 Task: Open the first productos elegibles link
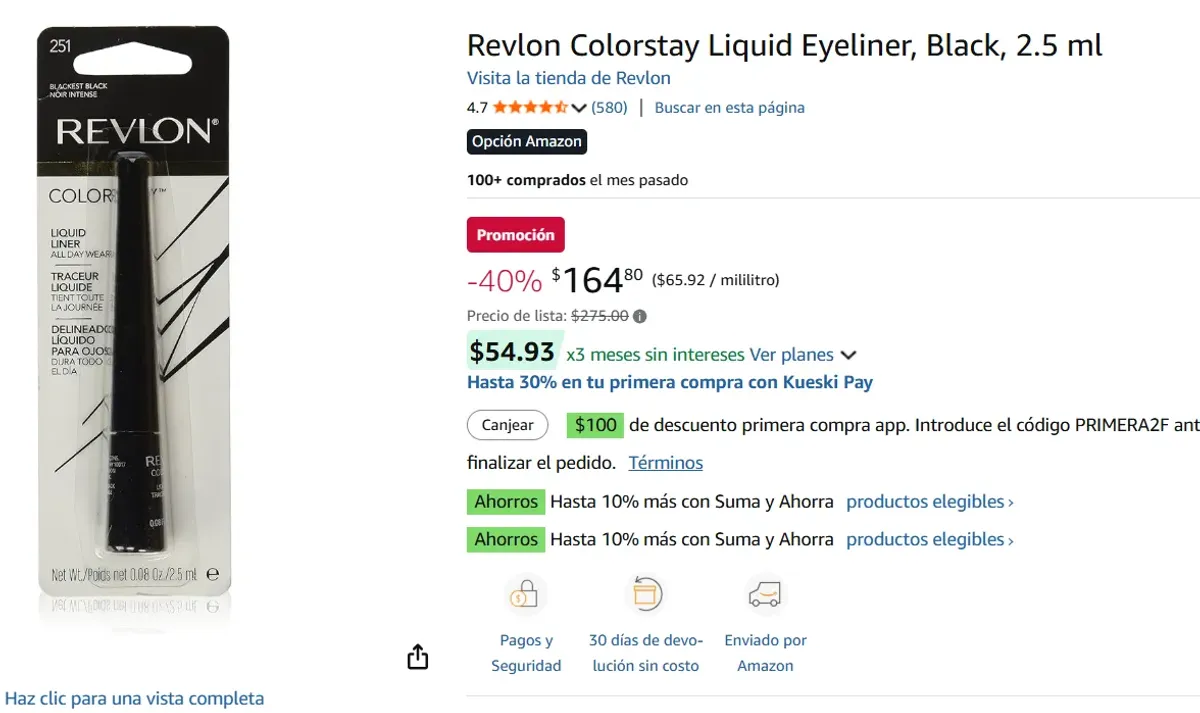(x=927, y=501)
